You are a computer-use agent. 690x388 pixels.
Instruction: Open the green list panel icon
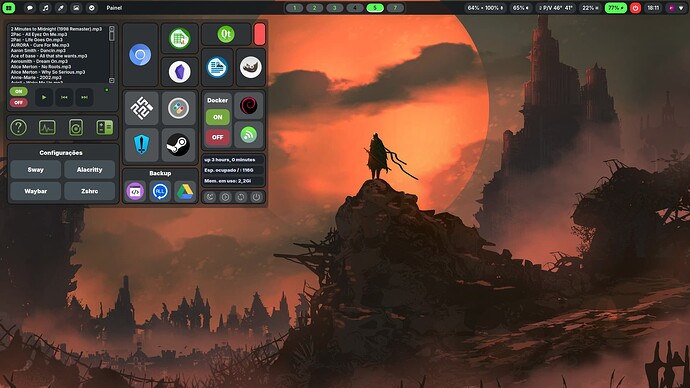pyautogui.click(x=105, y=128)
